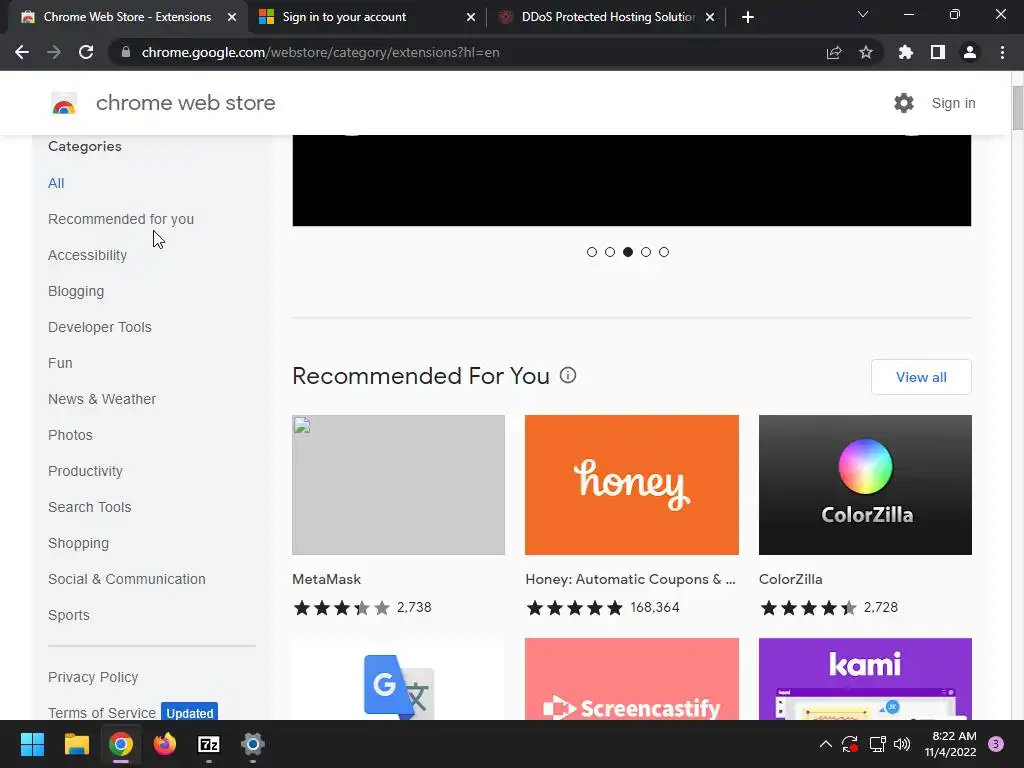1024x768 pixels.
Task: Close the Sign in to your account tab
Action: click(470, 17)
